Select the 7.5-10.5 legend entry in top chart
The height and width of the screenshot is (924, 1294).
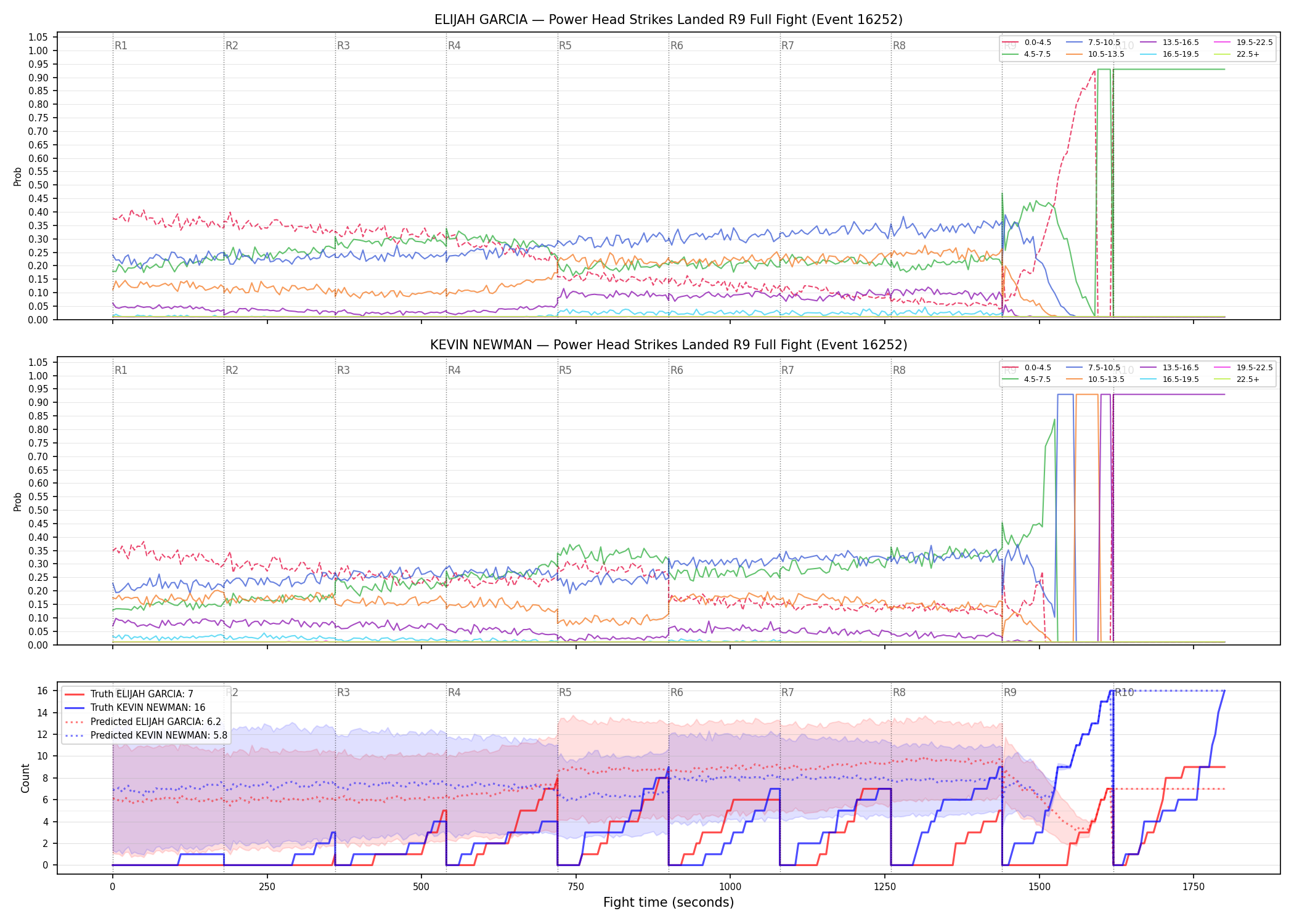pos(1094,43)
